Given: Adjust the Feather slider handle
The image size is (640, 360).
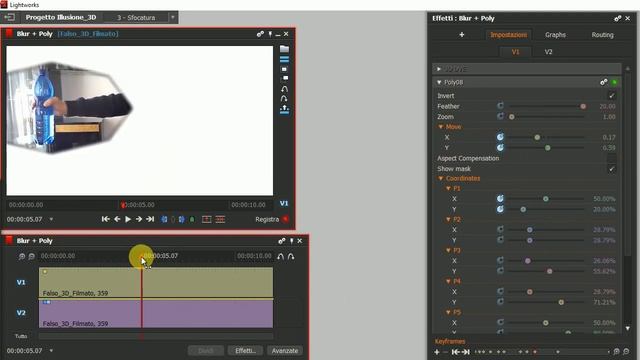Looking at the screenshot, I should pos(583,107).
